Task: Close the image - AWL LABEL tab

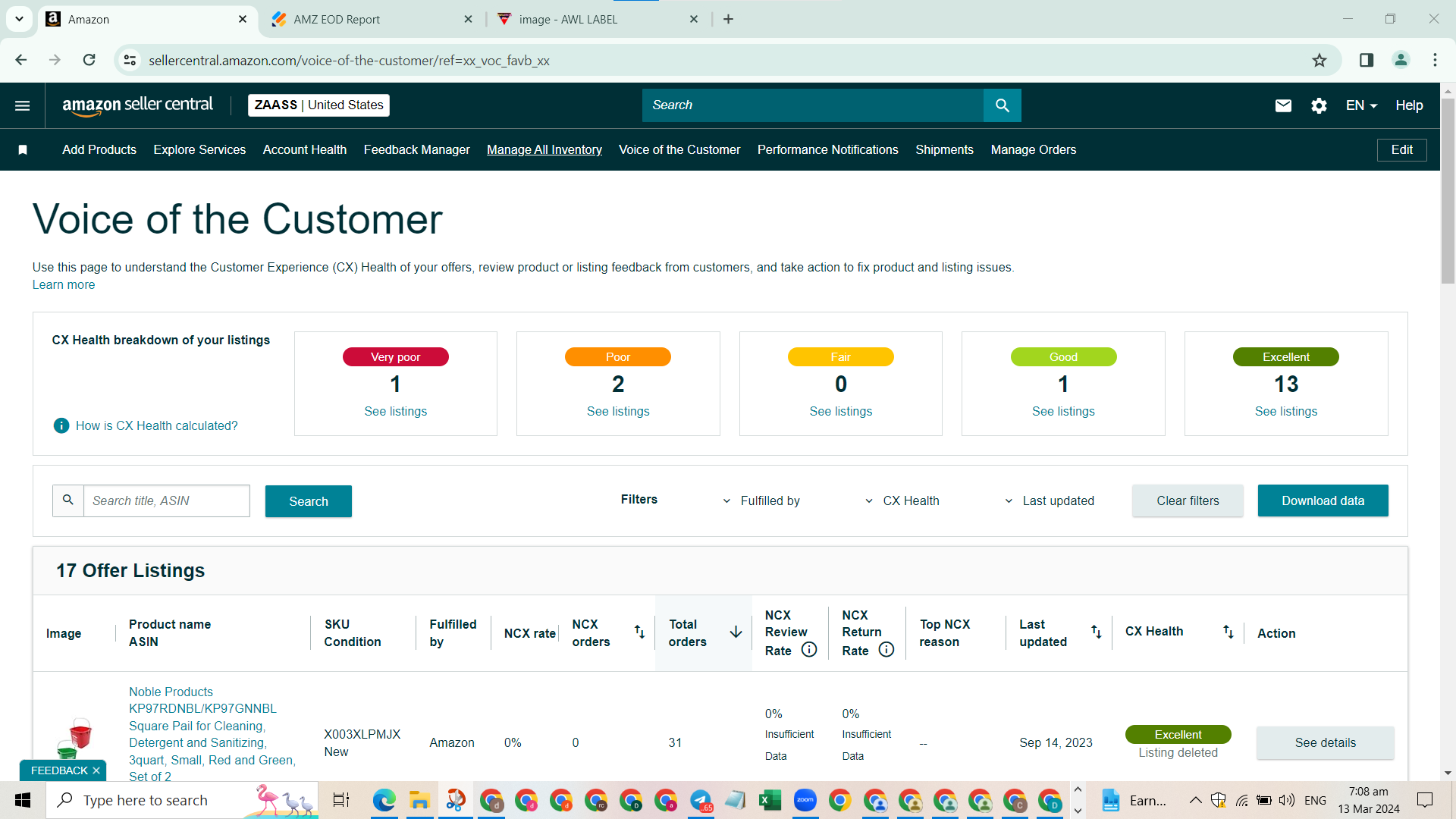Action: click(x=694, y=19)
